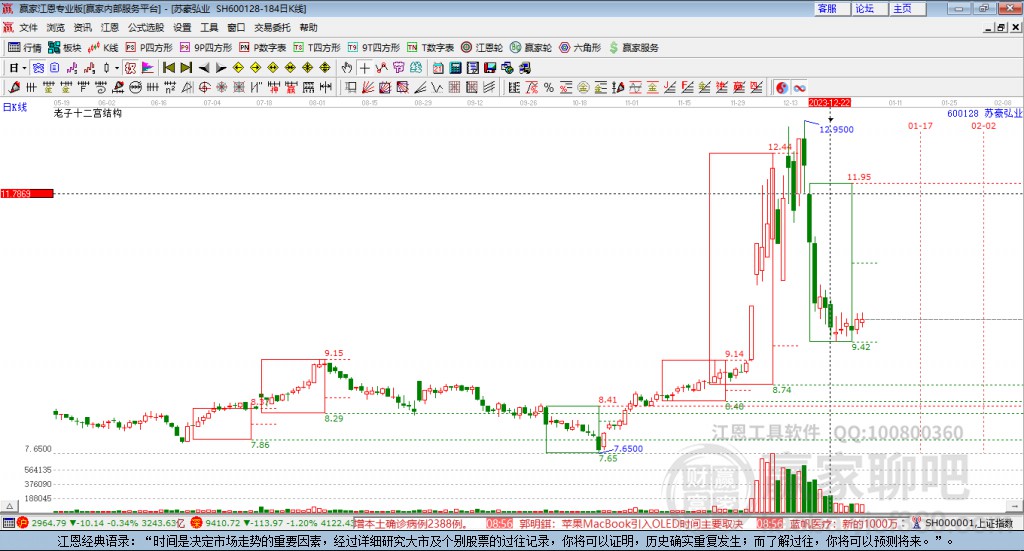Click the percent % drawing tool
Image resolution: width=1024 pixels, height=551 pixels.
point(549,87)
